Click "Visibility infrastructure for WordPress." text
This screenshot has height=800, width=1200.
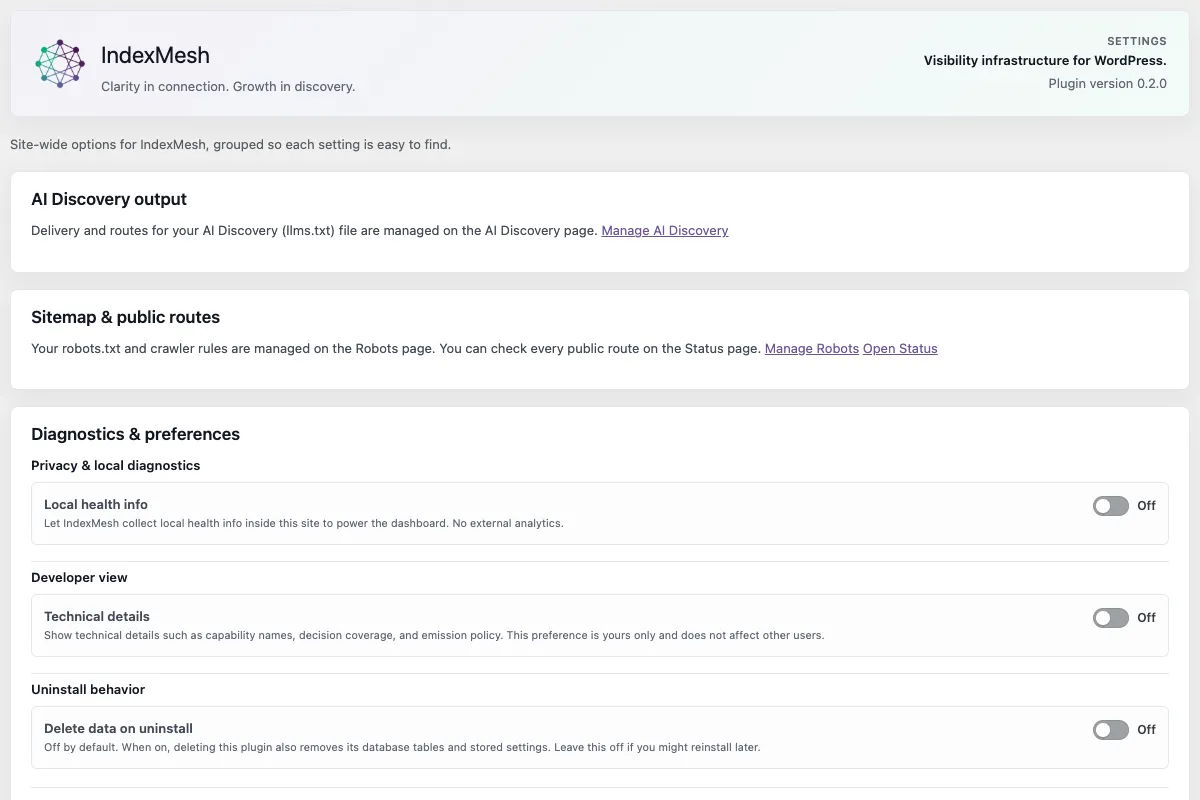(1045, 61)
